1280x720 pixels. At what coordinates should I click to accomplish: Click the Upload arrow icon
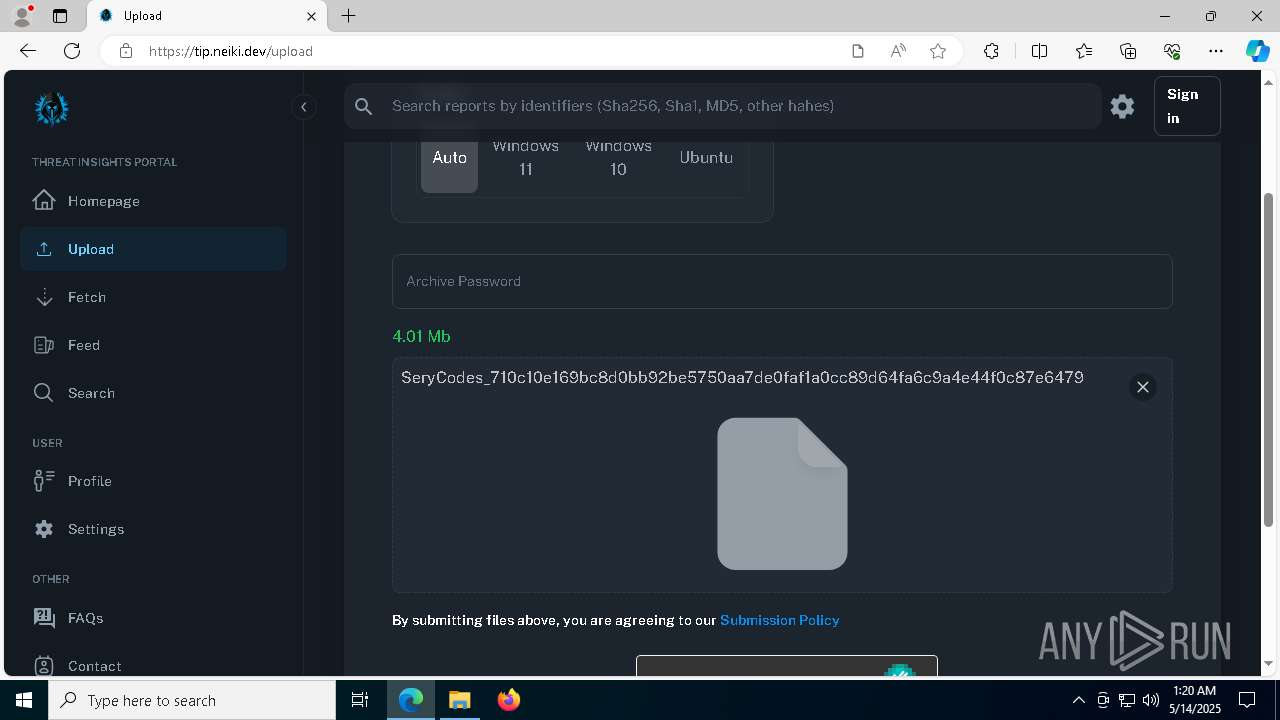(x=44, y=249)
